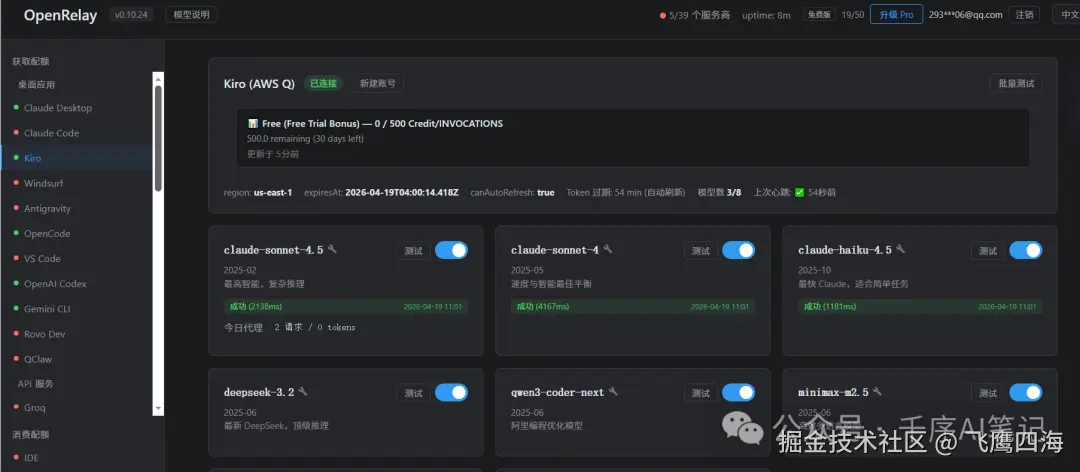The image size is (1080, 472).
Task: Click the 已连接 status badge
Action: click(x=324, y=83)
